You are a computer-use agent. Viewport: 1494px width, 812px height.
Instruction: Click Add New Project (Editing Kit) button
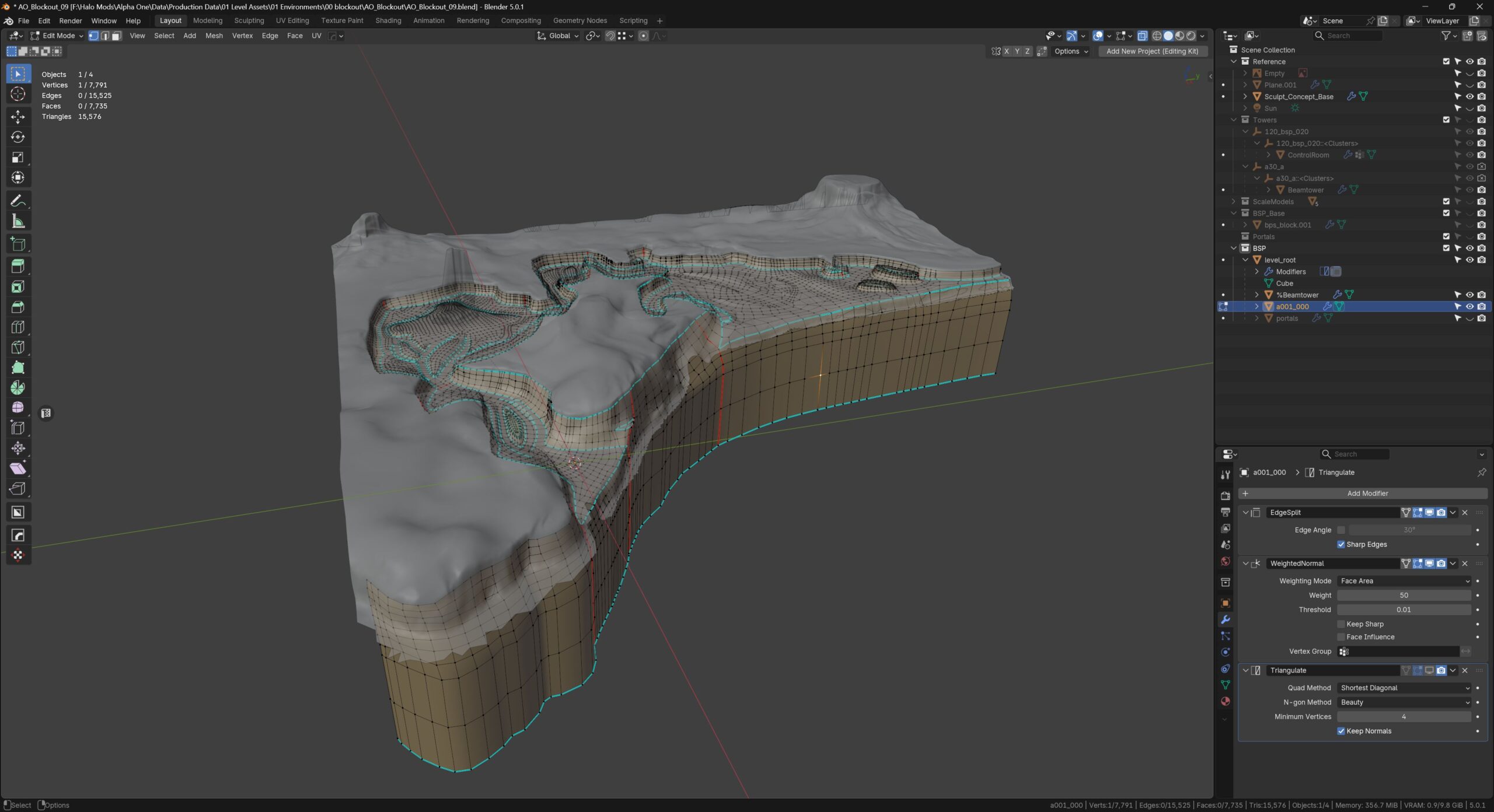click(1152, 51)
